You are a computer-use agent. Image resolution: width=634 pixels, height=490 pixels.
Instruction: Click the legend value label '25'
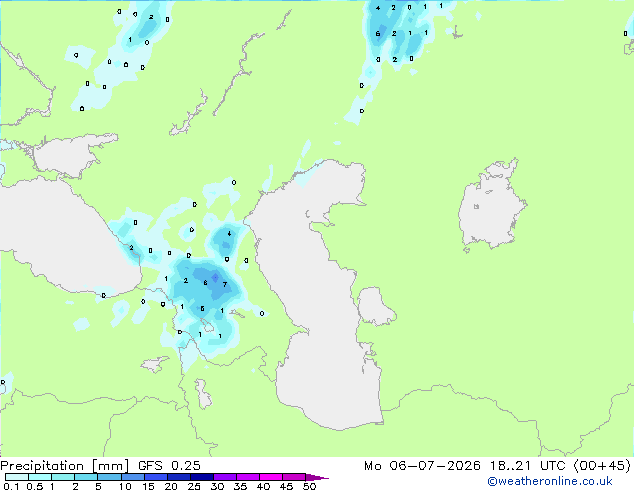click(x=194, y=486)
